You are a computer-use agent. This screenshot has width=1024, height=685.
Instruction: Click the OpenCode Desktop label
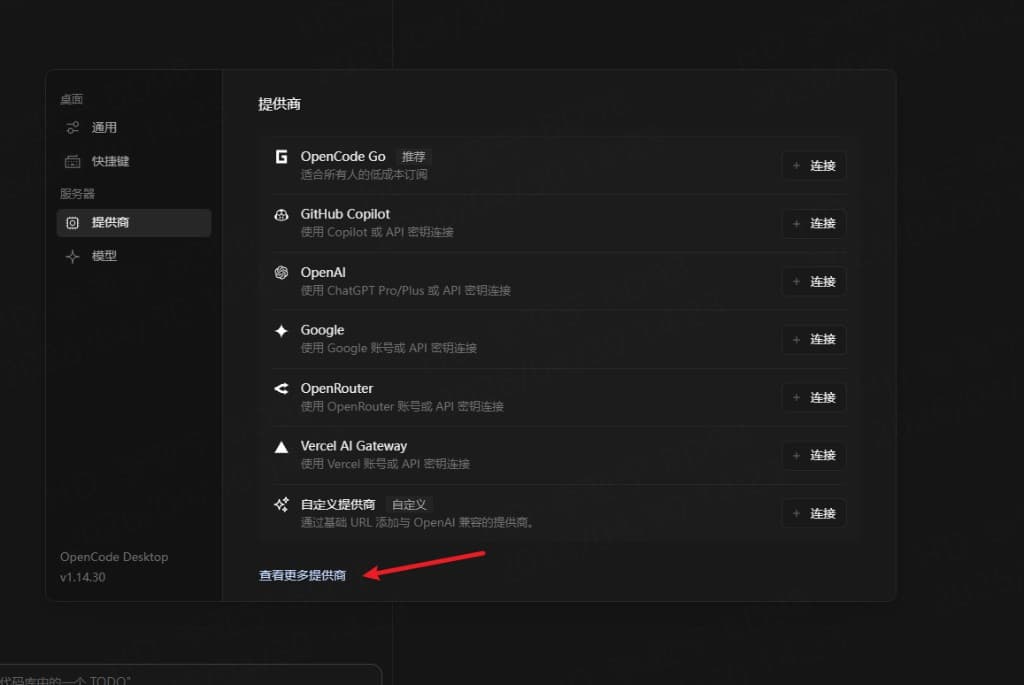click(x=114, y=557)
